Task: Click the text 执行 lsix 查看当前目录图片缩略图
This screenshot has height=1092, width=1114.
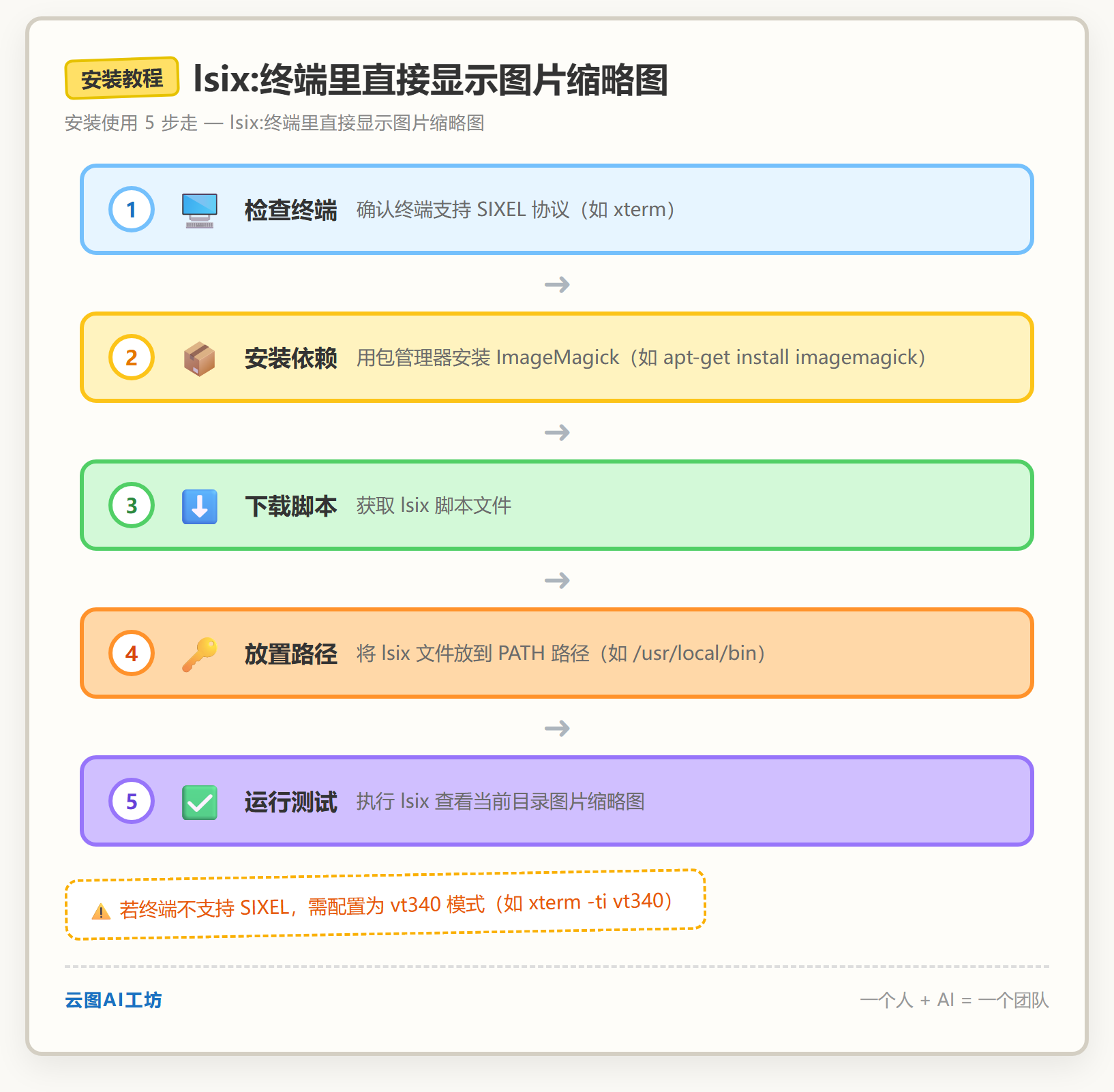Action: [500, 802]
